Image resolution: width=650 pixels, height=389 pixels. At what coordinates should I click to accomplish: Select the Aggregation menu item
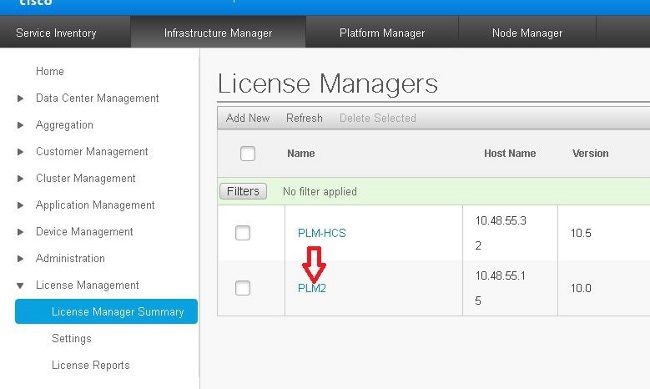(65, 125)
